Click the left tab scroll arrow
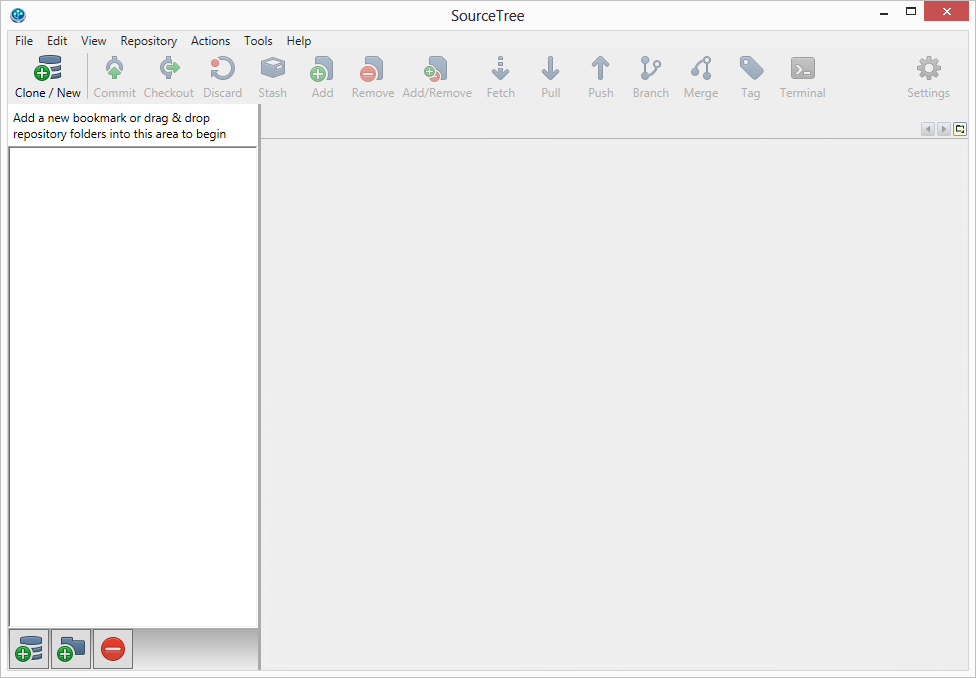Viewport: 976px width, 678px height. (928, 129)
